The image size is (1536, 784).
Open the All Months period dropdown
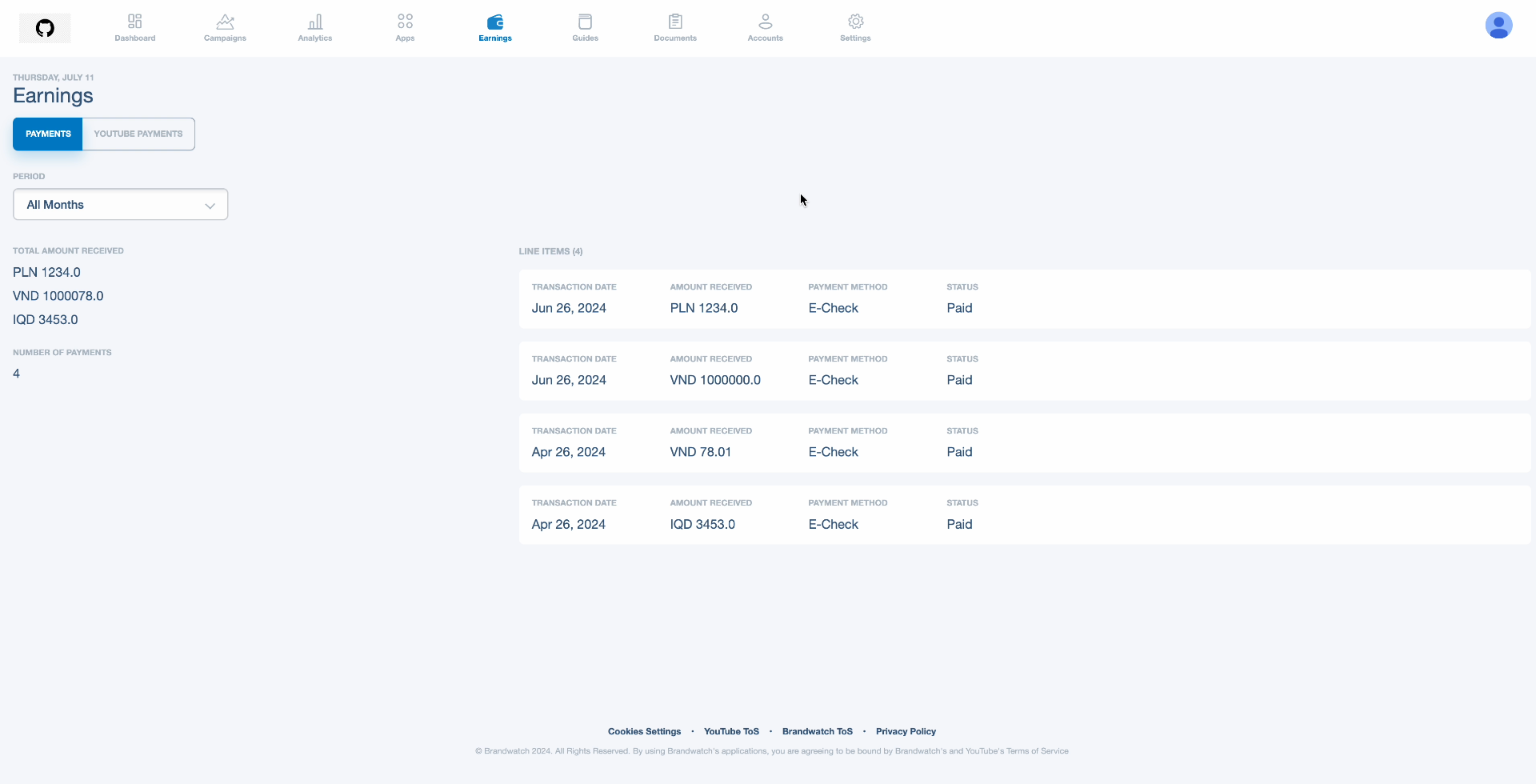tap(120, 205)
